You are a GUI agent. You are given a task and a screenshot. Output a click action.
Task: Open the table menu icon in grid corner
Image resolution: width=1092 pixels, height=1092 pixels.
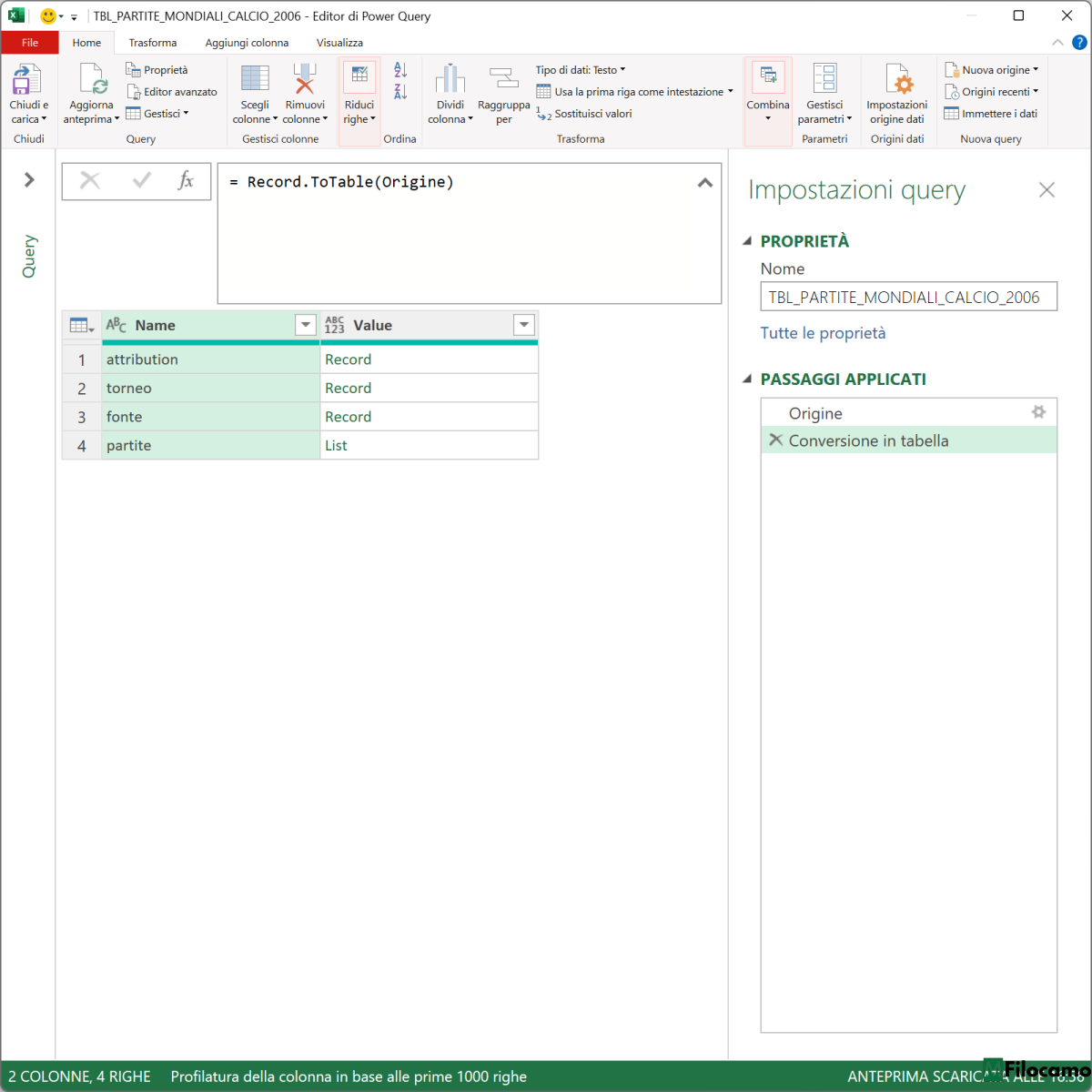point(82,325)
